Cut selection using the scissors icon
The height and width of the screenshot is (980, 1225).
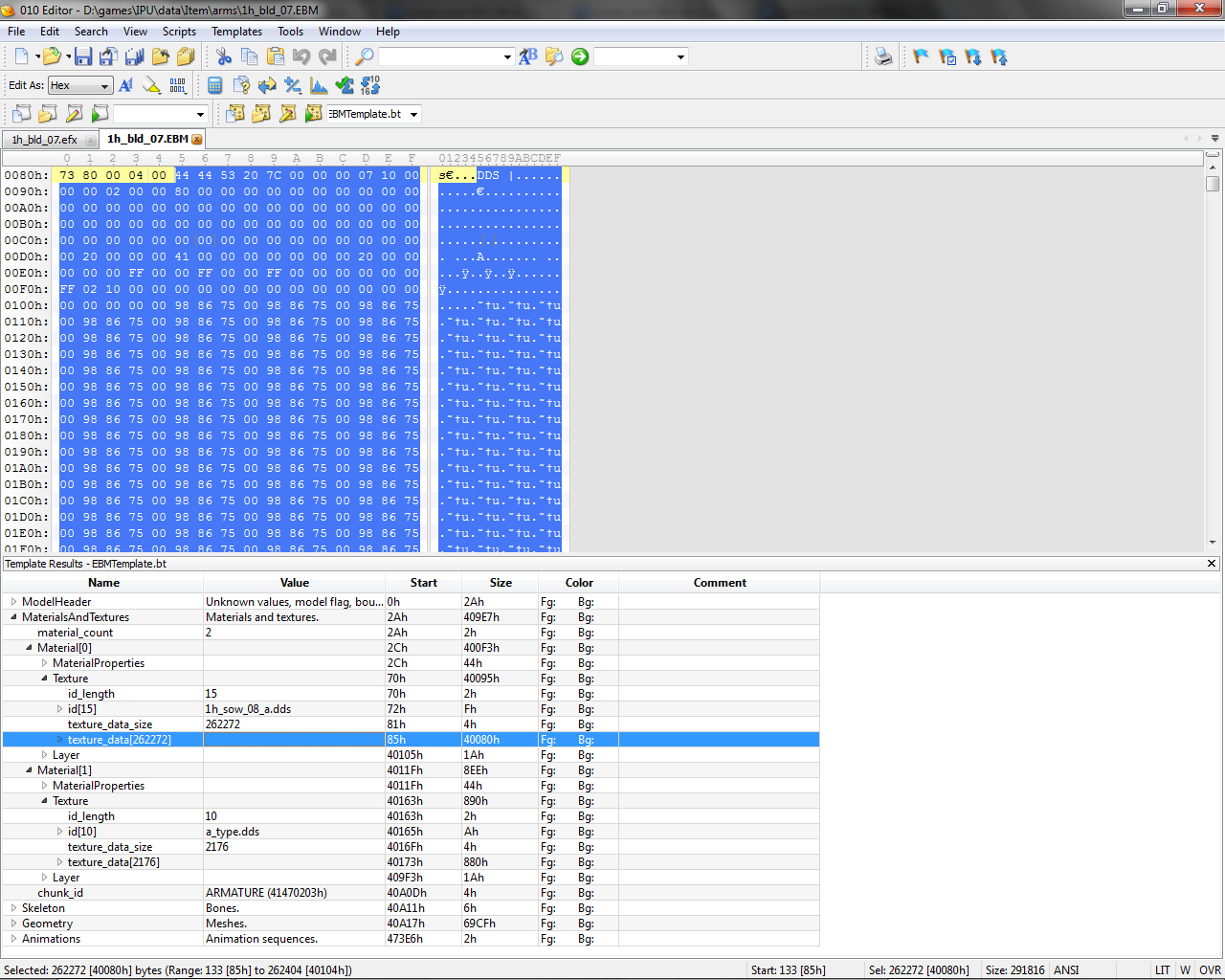click(x=223, y=56)
